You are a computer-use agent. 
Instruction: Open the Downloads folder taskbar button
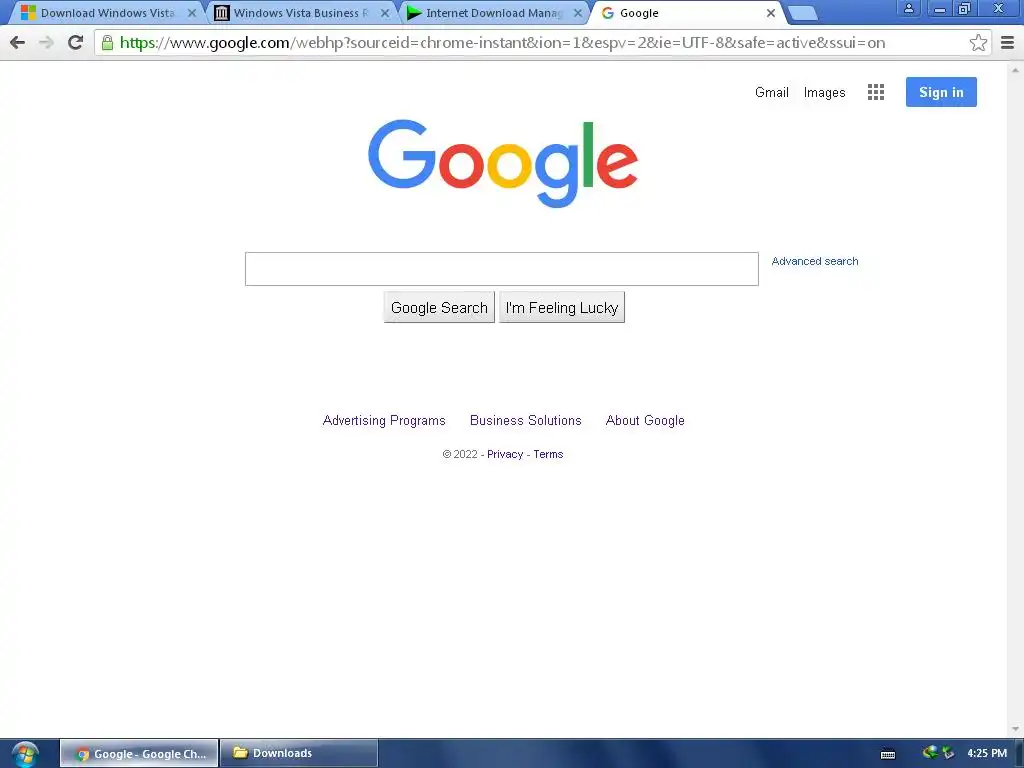click(299, 754)
